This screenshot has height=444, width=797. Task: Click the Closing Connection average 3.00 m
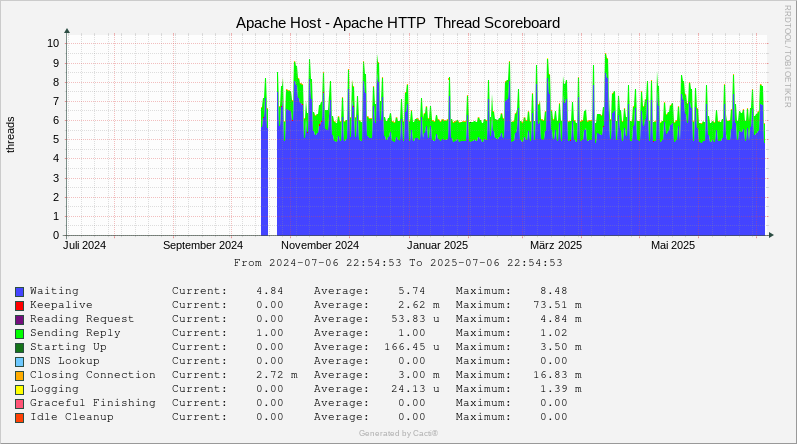(419, 375)
